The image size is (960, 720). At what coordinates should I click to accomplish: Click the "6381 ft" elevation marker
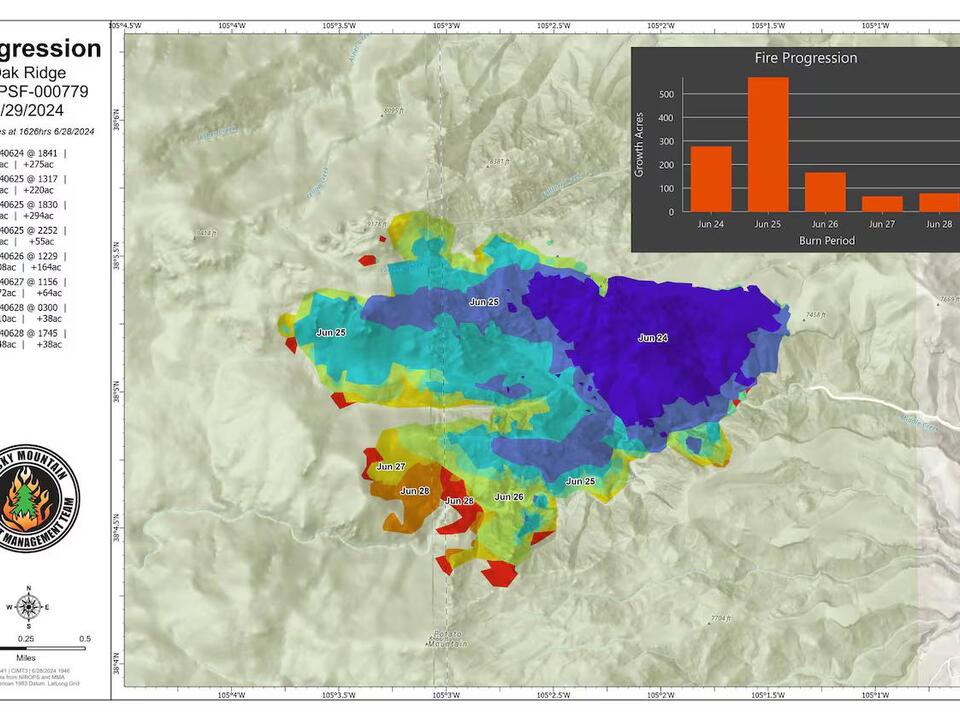[498, 162]
